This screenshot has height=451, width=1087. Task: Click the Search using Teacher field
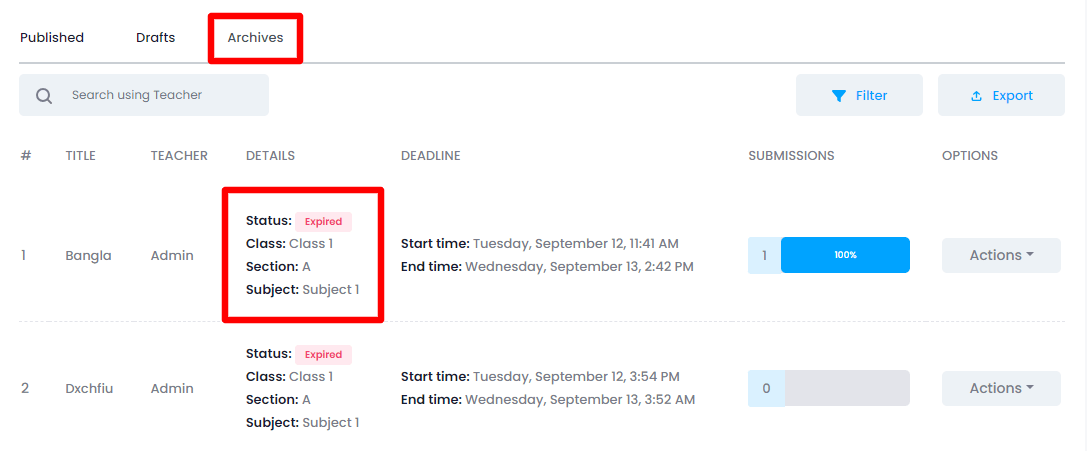click(x=160, y=95)
